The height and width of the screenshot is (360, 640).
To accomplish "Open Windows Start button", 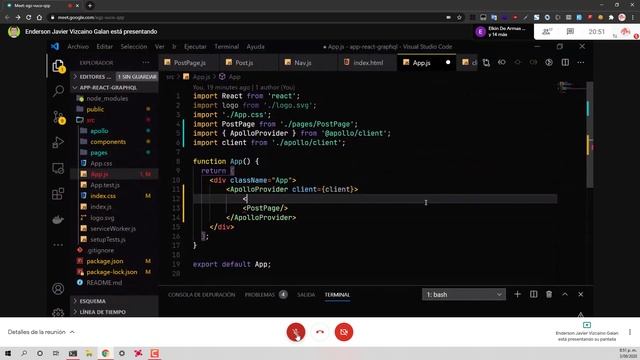I will 8,353.
